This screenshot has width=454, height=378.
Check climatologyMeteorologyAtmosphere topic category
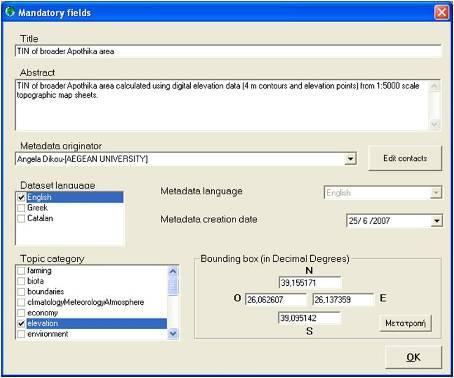(x=21, y=303)
